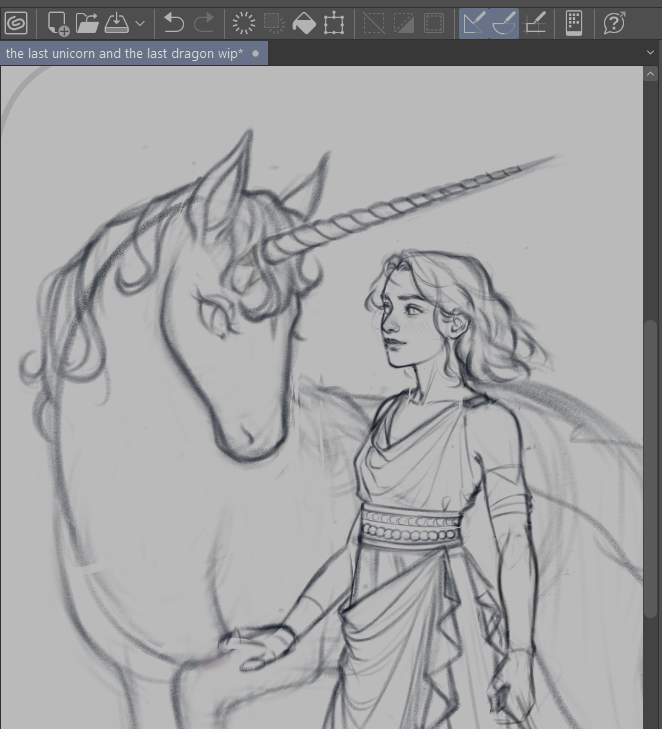Toggle show selection border icon

434,23
